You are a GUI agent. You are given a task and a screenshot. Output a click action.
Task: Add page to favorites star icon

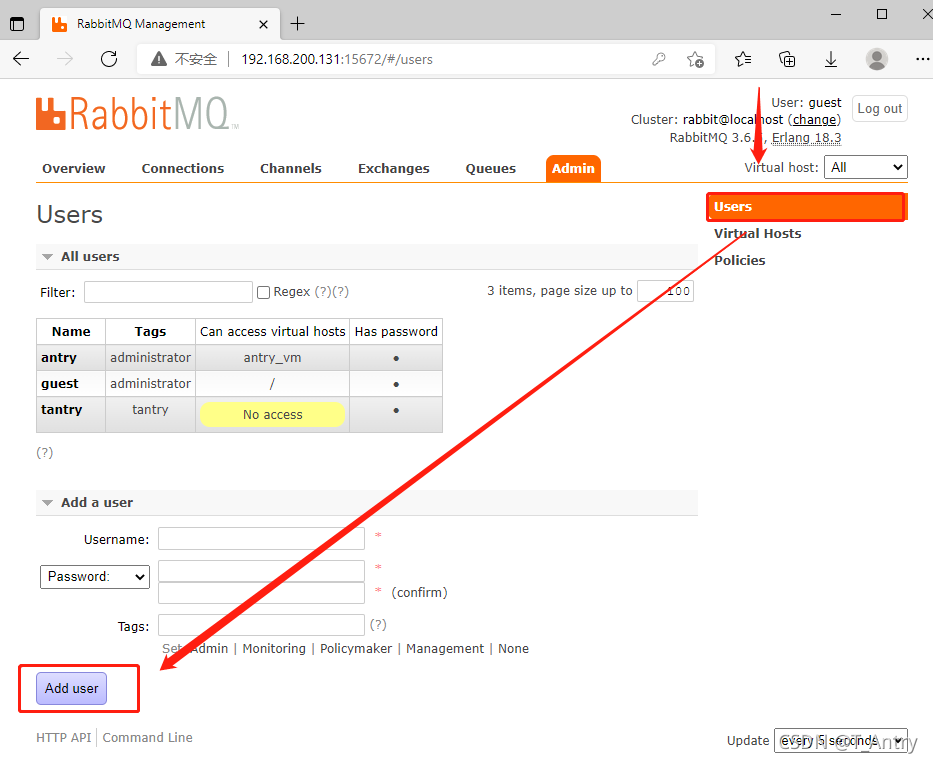coord(695,59)
